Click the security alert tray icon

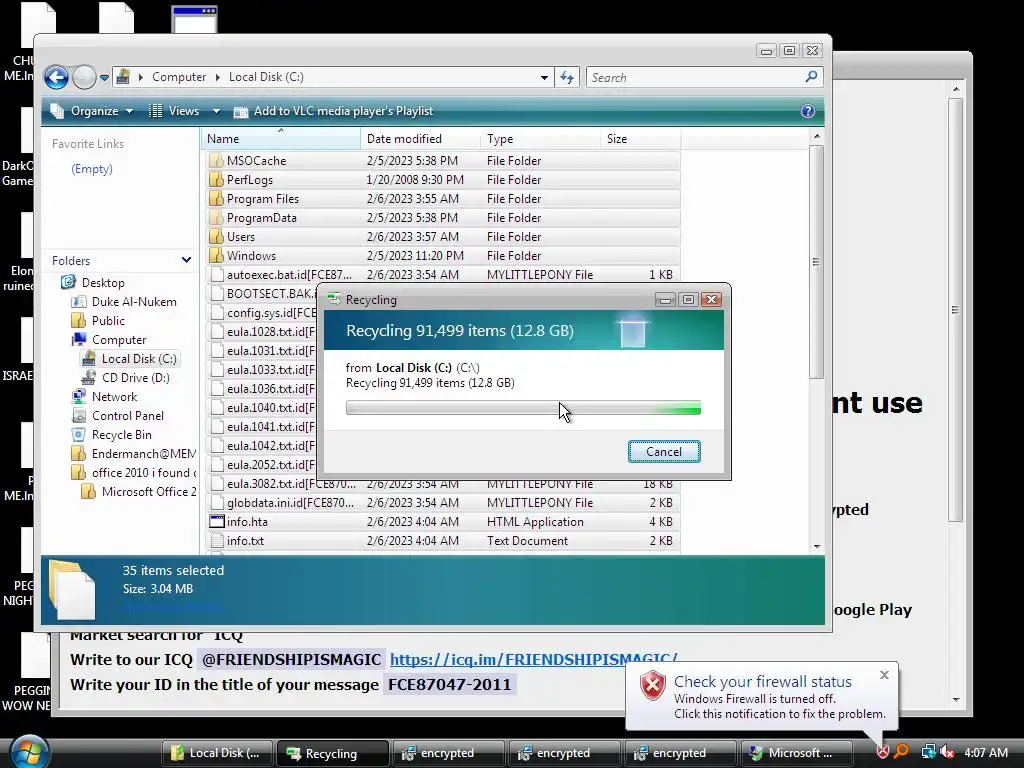click(x=882, y=752)
